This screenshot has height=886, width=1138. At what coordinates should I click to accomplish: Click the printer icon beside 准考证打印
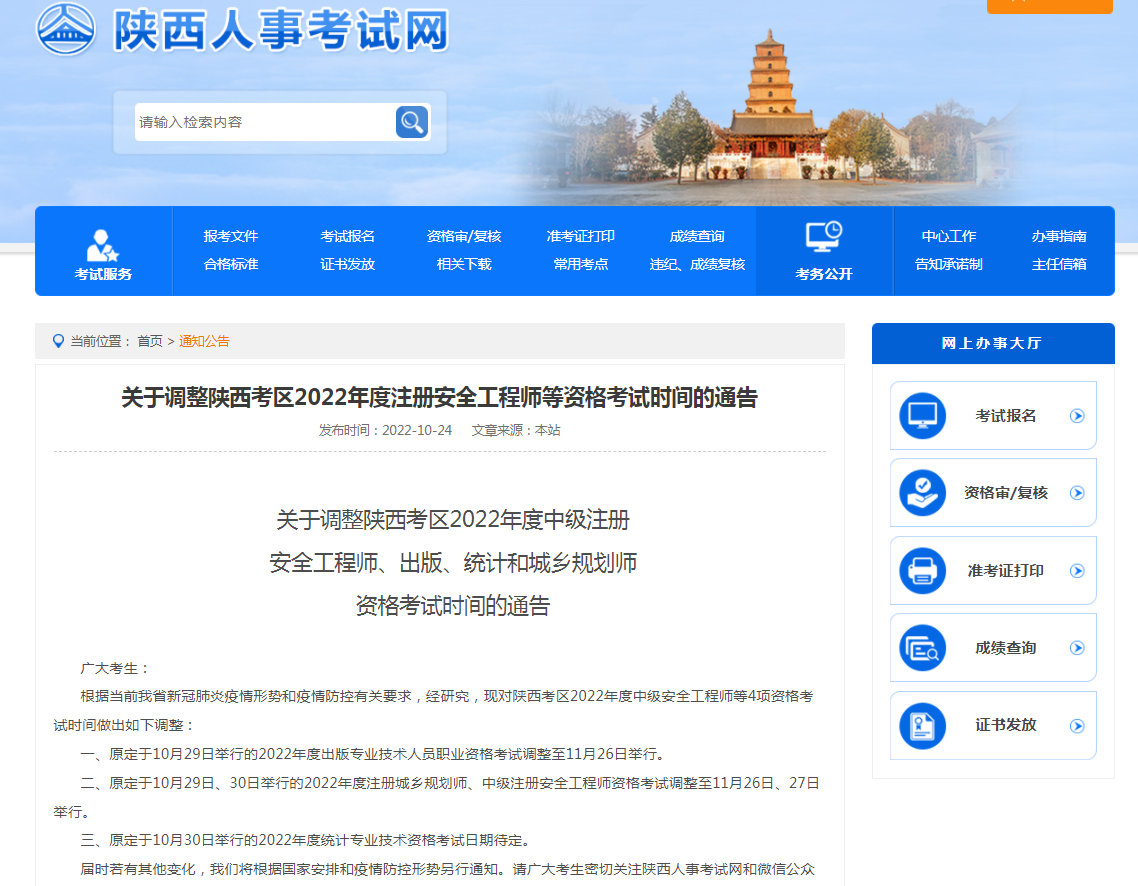(x=922, y=571)
